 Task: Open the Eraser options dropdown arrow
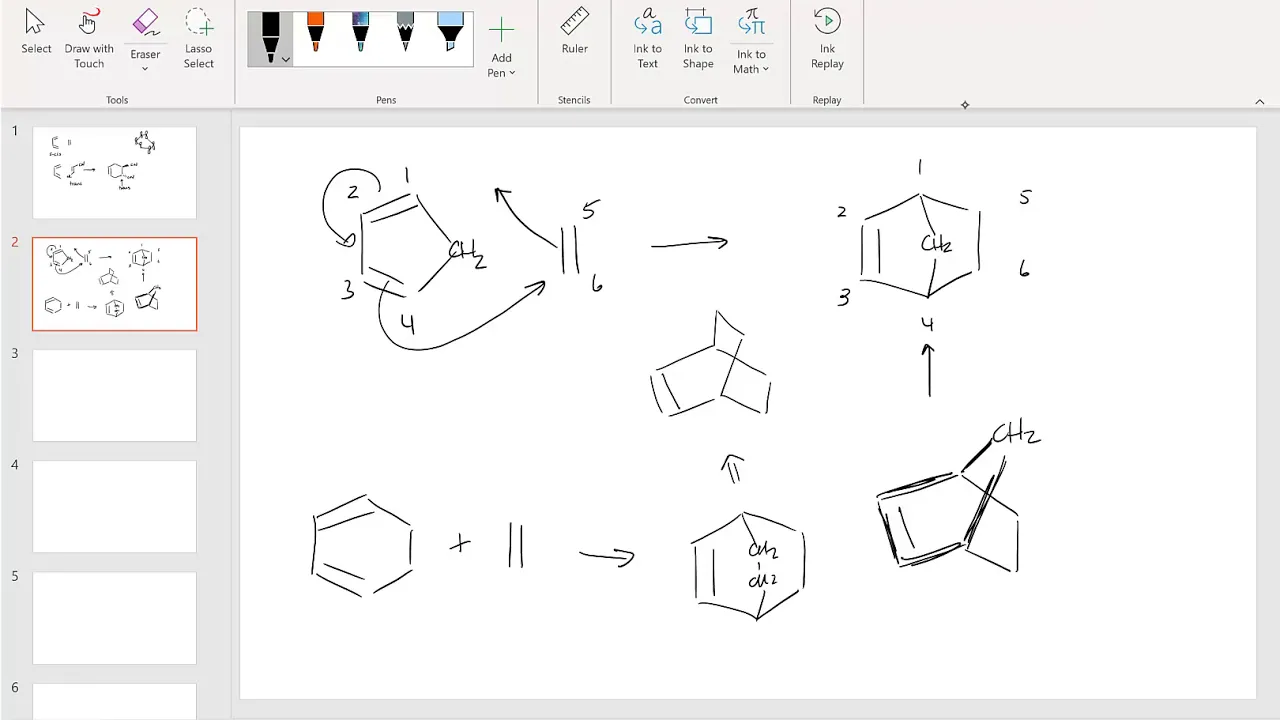[x=145, y=69]
